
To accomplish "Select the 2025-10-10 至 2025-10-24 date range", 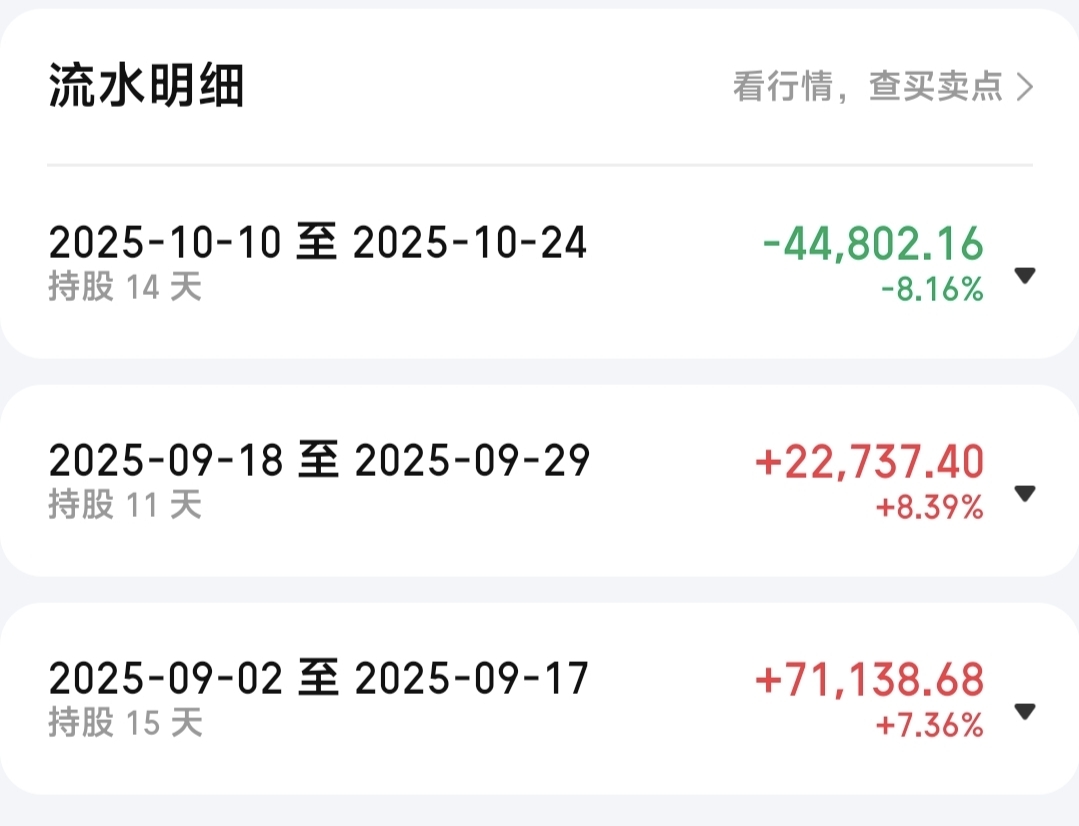I will (x=317, y=242).
